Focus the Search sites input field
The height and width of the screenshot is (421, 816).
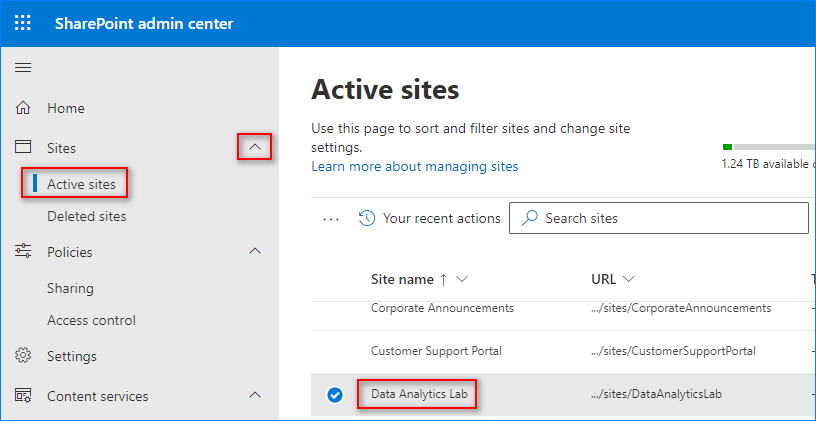pos(658,218)
